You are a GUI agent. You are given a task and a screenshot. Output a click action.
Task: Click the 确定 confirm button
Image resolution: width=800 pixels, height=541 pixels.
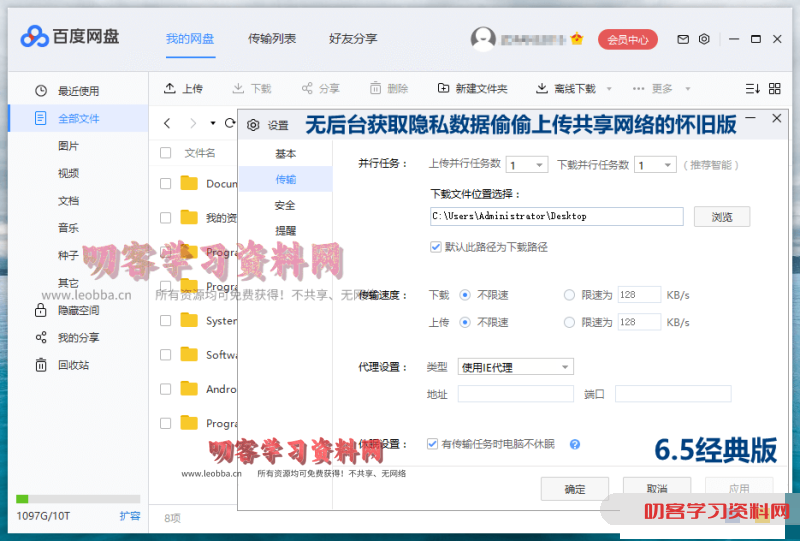click(575, 489)
